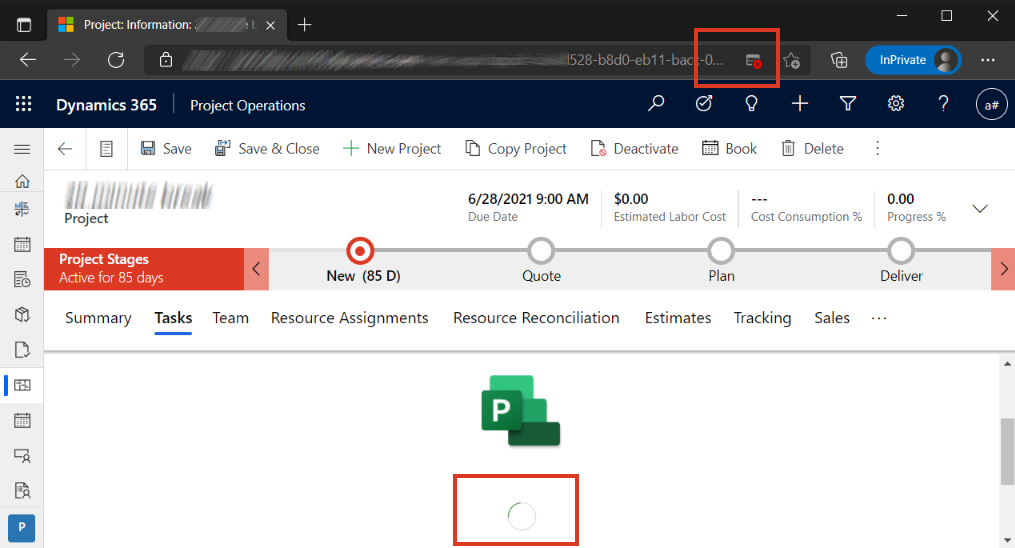This screenshot has width=1015, height=548.
Task: Click Project Operations app name
Action: point(247,105)
